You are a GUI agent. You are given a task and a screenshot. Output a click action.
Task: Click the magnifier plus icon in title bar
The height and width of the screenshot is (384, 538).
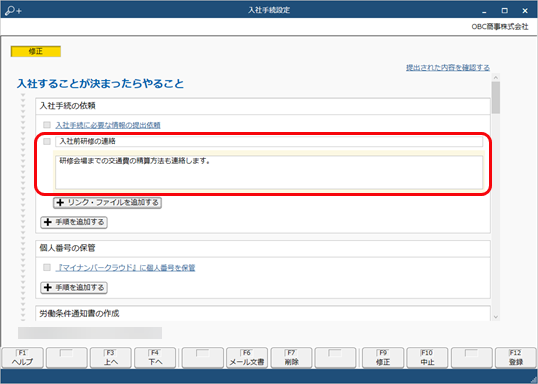pos(13,11)
